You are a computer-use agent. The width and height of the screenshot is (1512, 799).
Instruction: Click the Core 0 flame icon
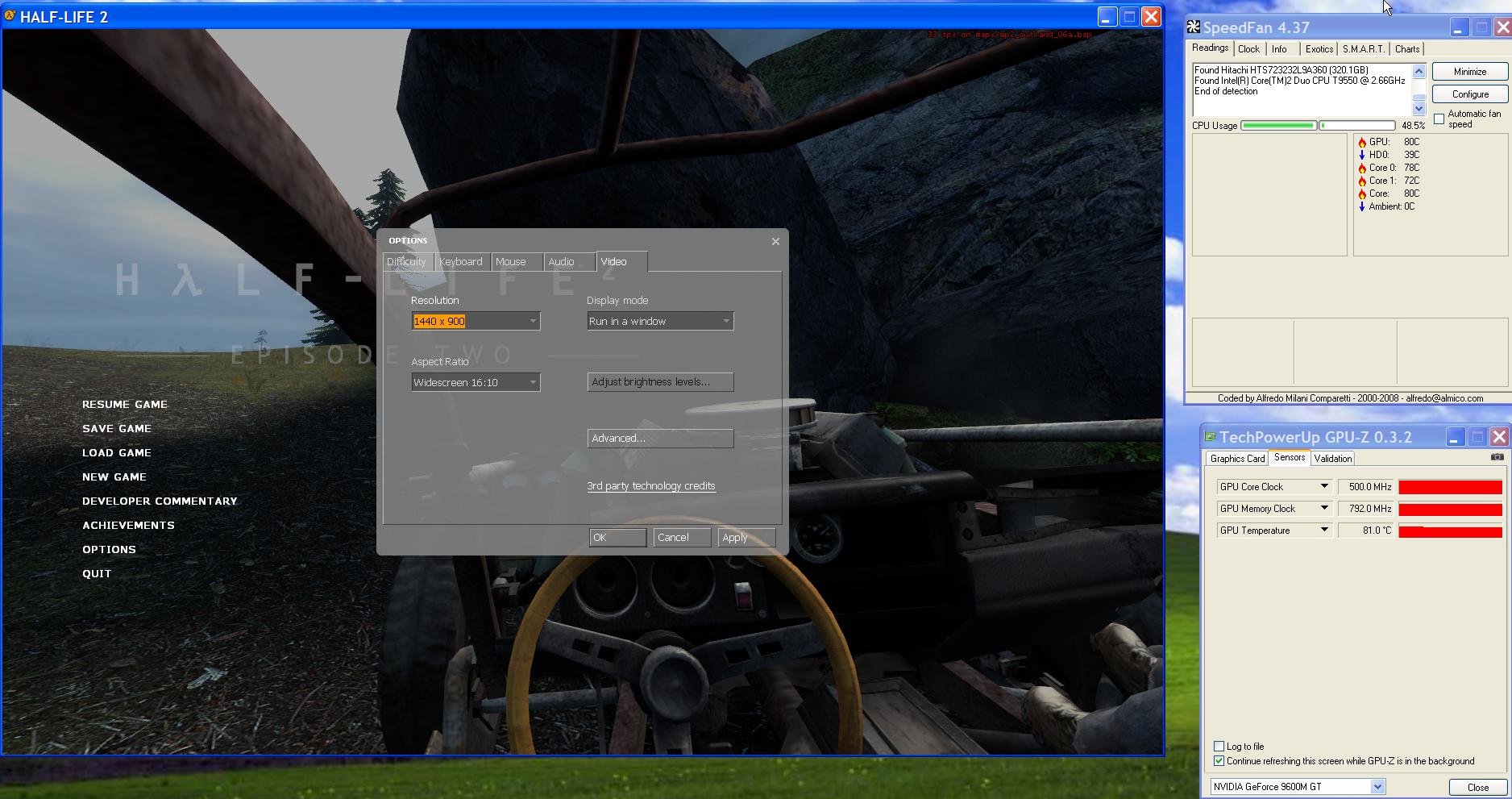point(1362,168)
